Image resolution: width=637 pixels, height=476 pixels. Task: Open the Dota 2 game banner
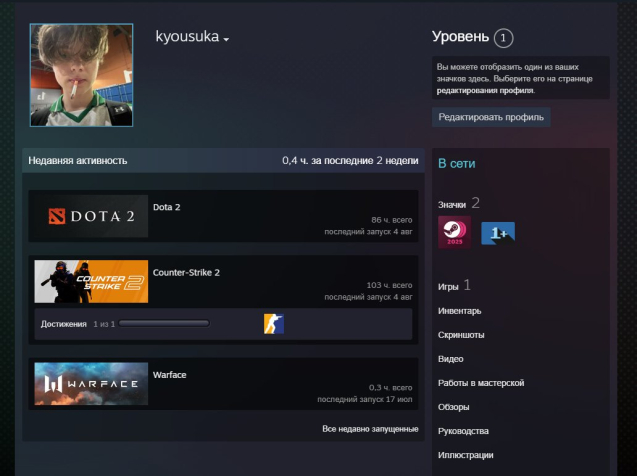[91, 216]
